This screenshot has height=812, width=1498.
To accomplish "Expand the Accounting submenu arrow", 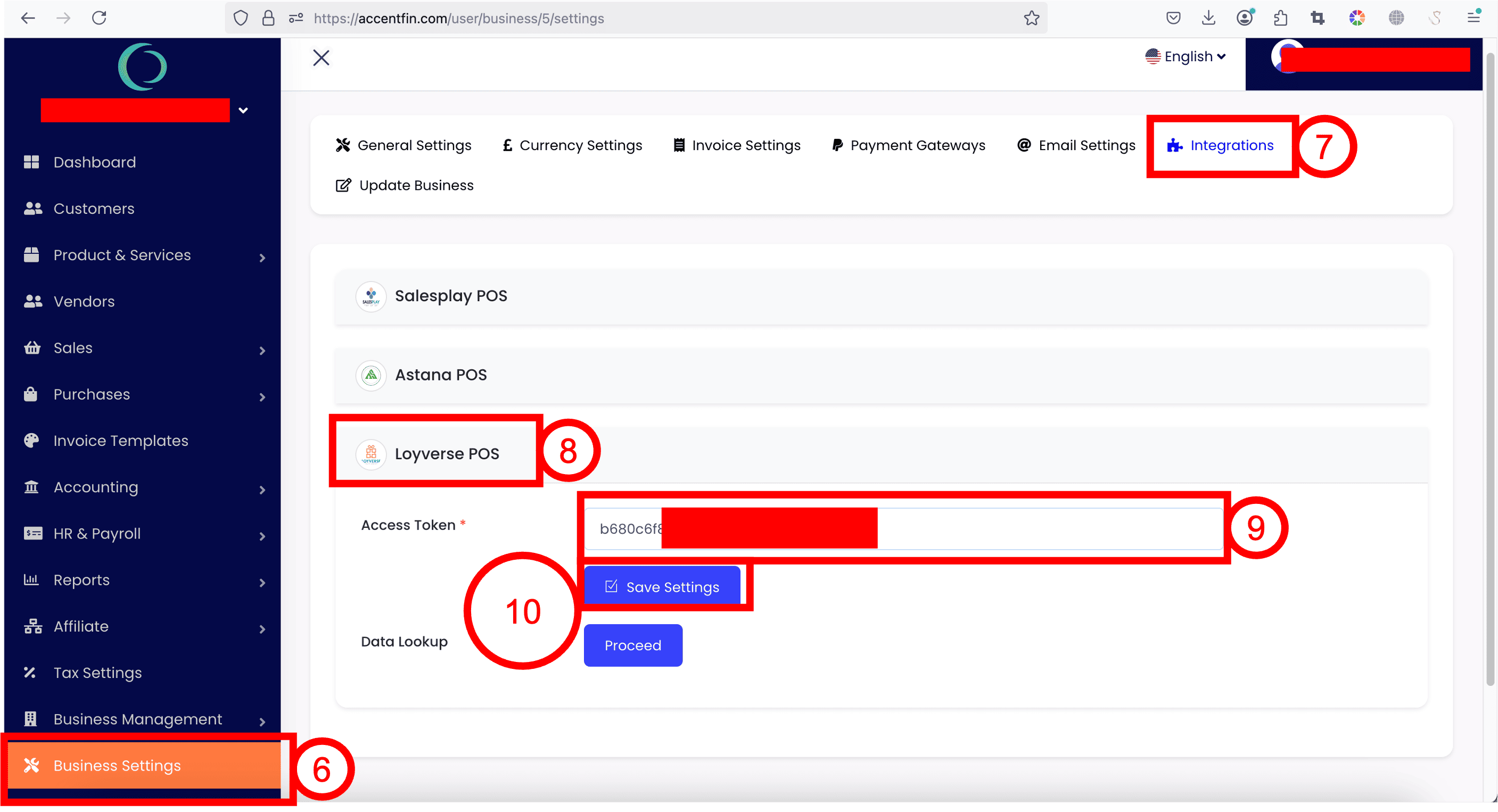I will point(262,490).
